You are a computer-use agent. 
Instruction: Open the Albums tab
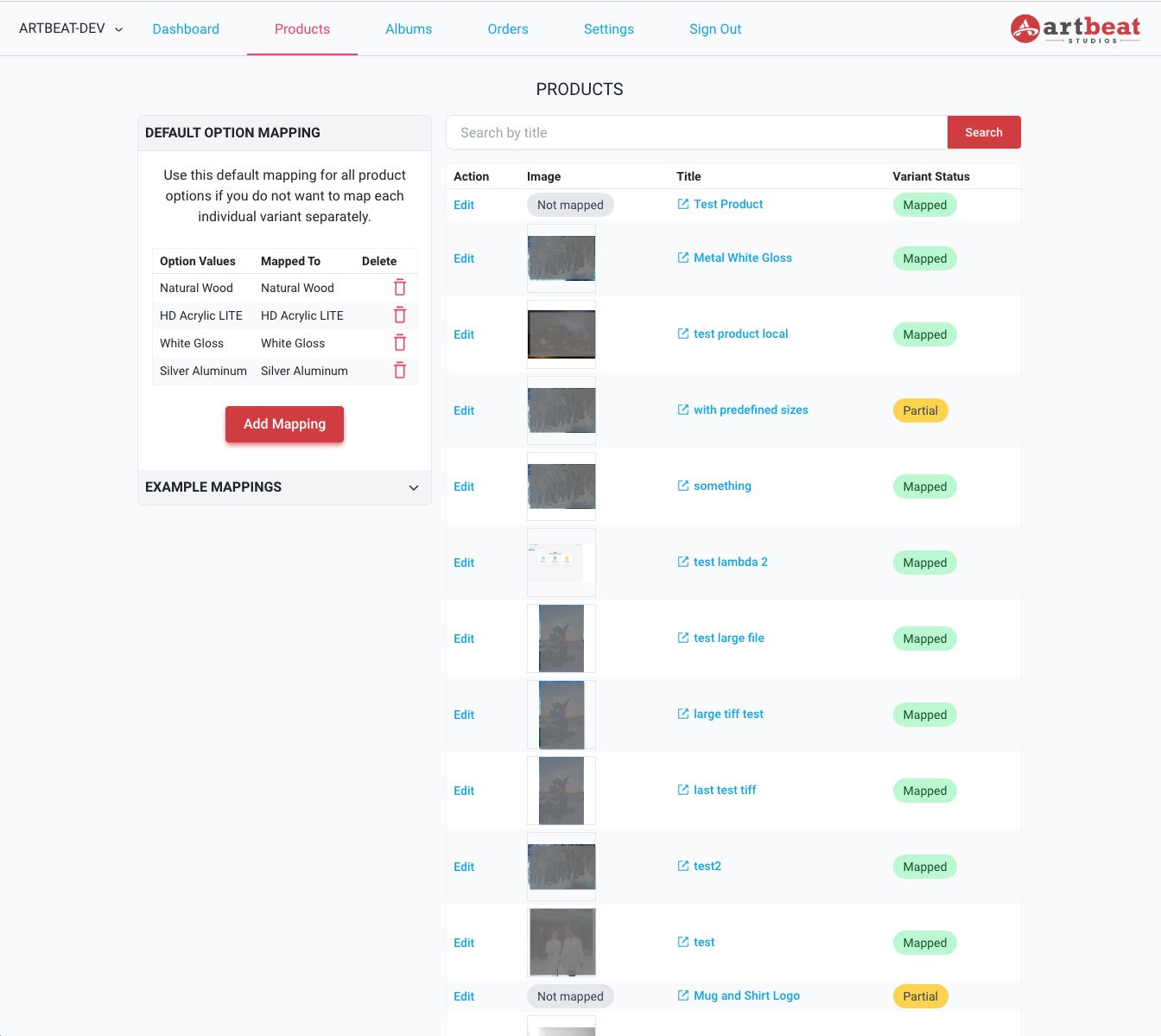tap(409, 29)
